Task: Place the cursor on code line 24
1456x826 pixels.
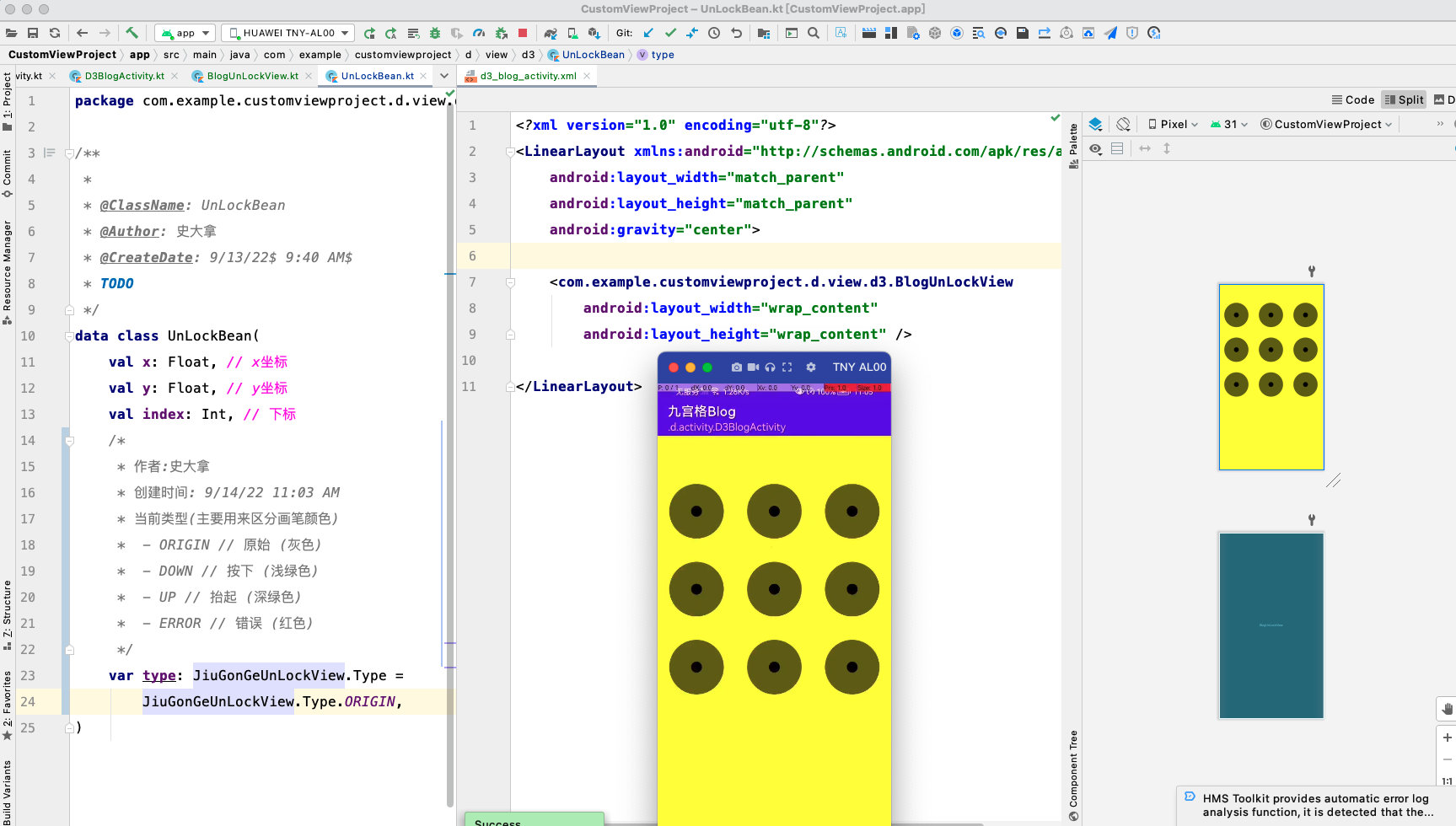Action: click(261, 702)
